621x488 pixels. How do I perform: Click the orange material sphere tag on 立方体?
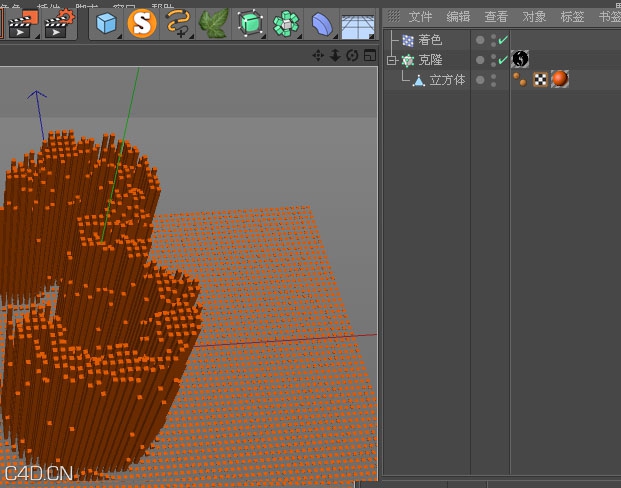(x=560, y=79)
